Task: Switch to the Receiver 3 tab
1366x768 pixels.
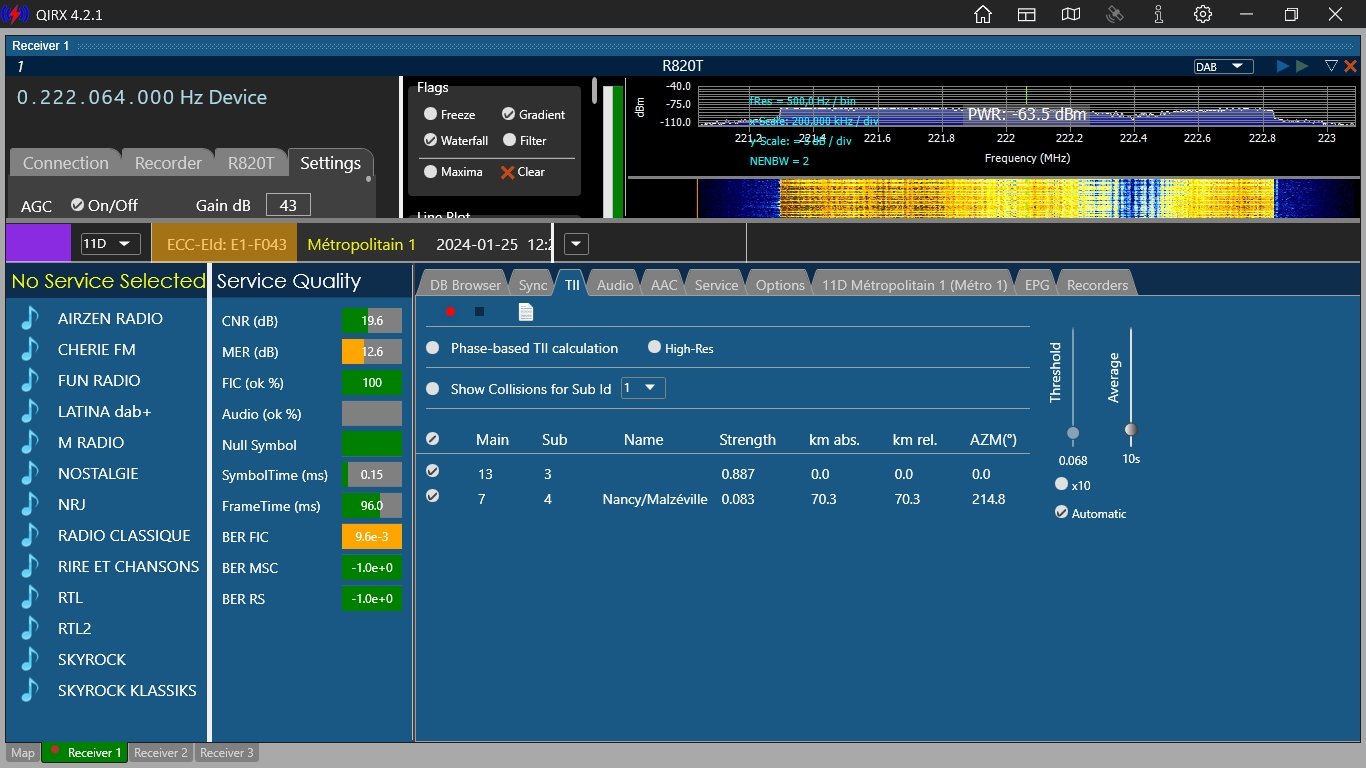Action: [x=227, y=753]
